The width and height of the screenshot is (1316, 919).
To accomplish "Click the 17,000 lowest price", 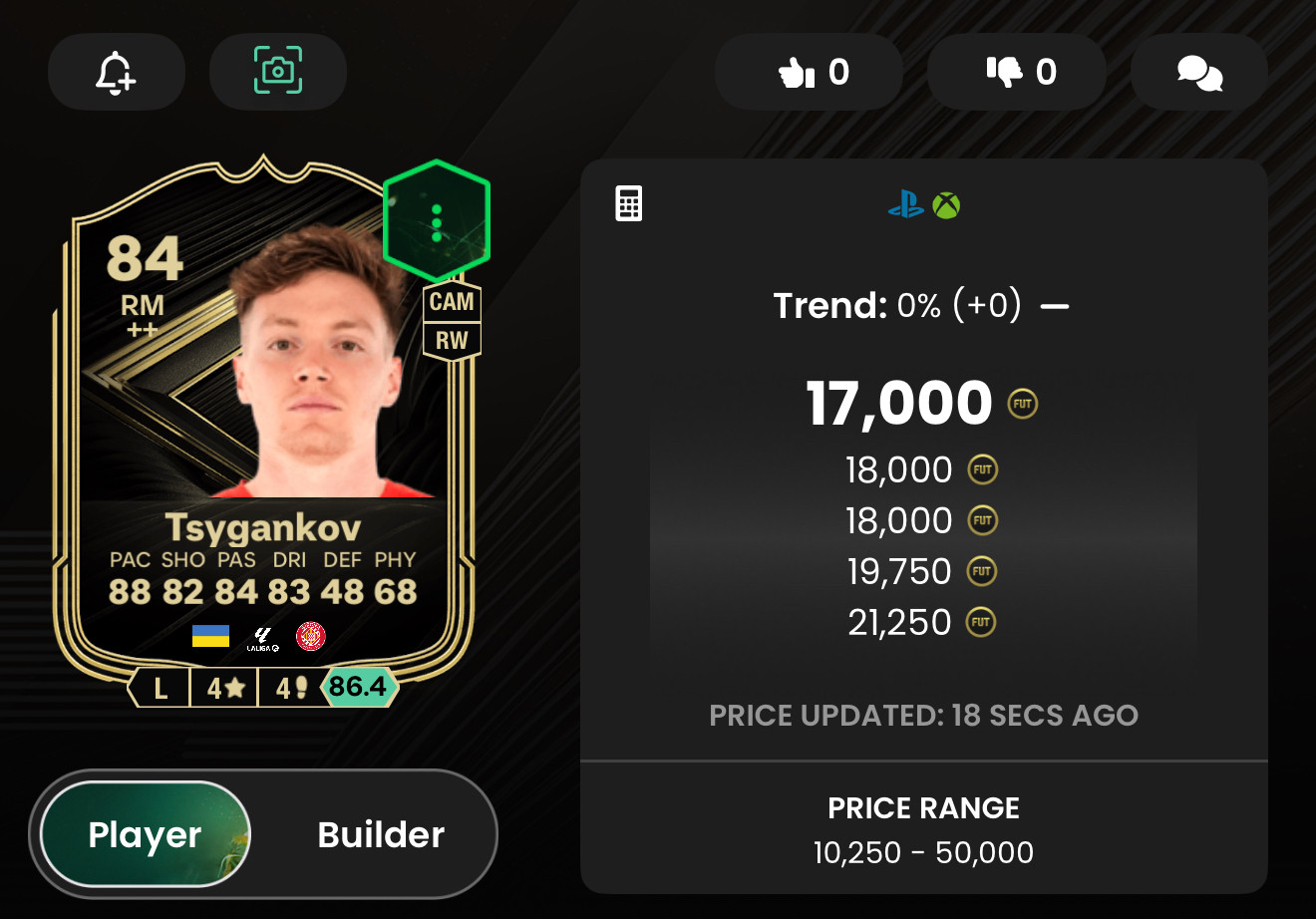I will pos(899,404).
